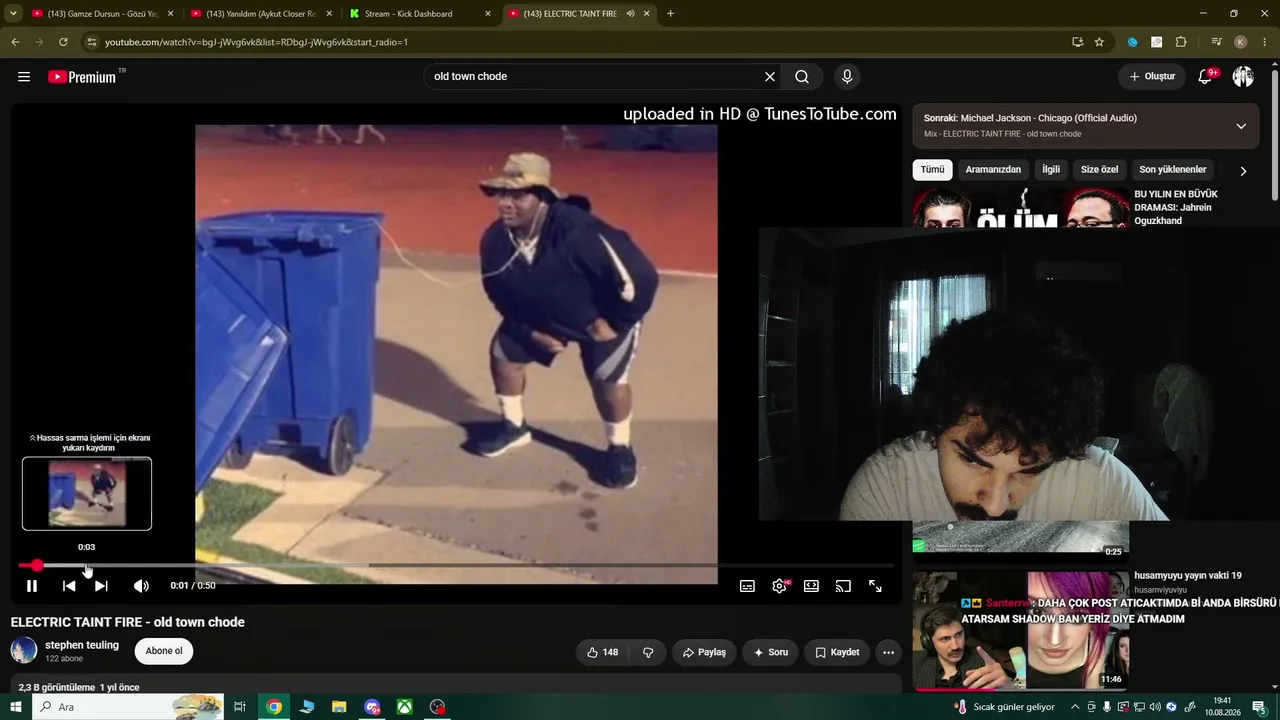Toggle subtitles on the player
This screenshot has height=720, width=1280.
coord(747,586)
